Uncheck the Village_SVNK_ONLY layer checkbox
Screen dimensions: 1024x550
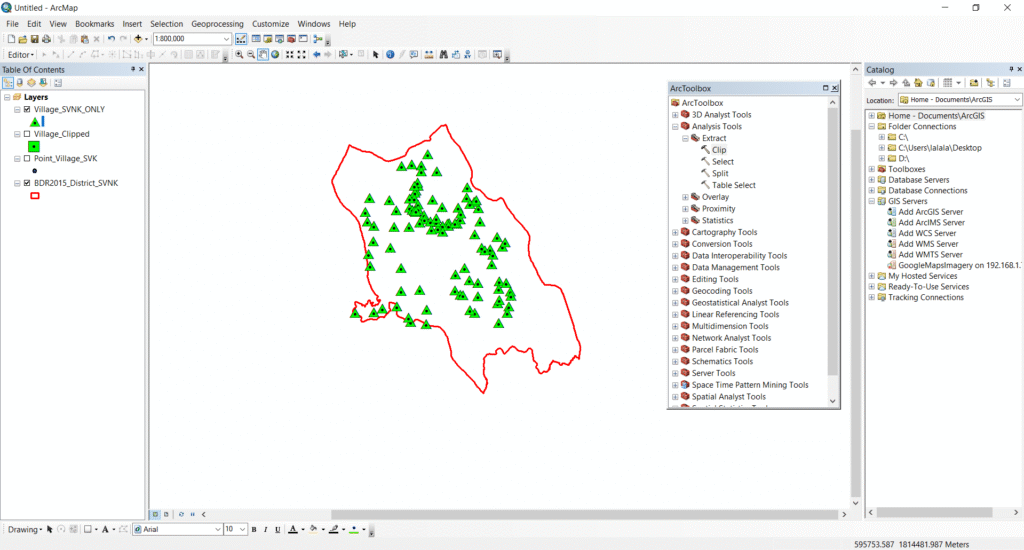tap(27, 110)
